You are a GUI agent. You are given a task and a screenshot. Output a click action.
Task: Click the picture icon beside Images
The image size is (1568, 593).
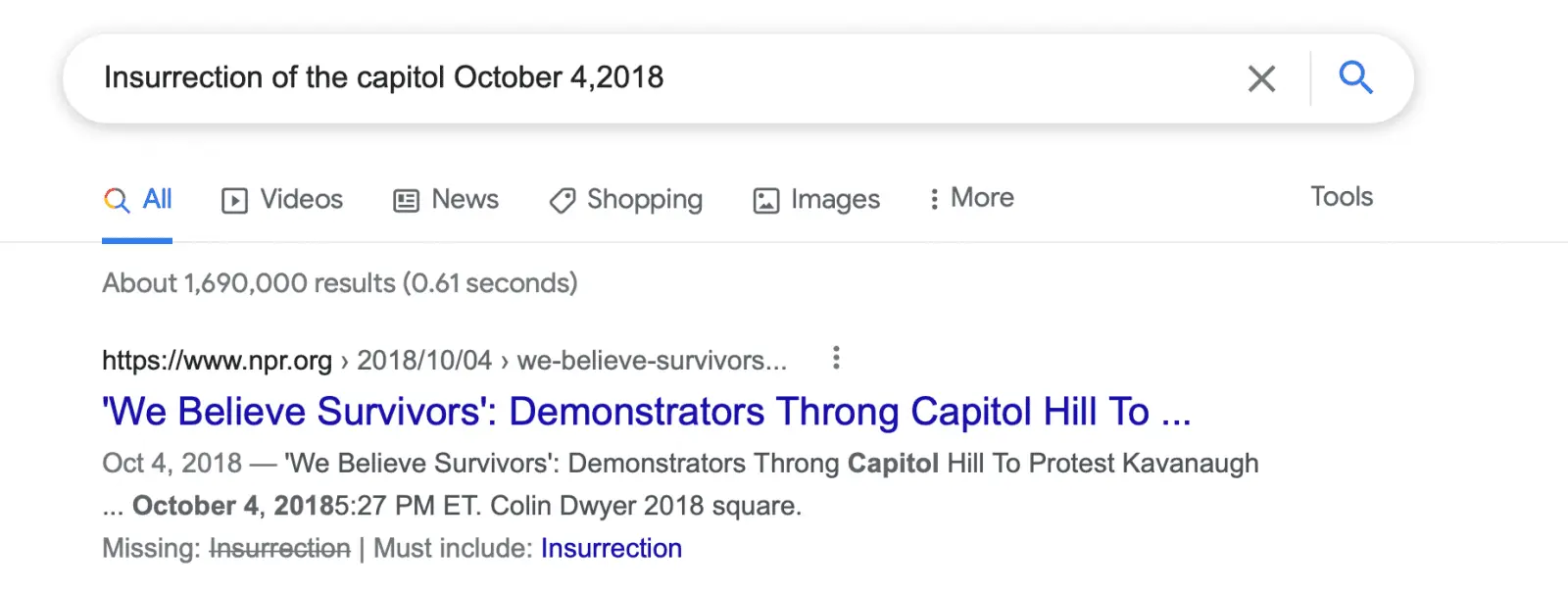tap(765, 201)
